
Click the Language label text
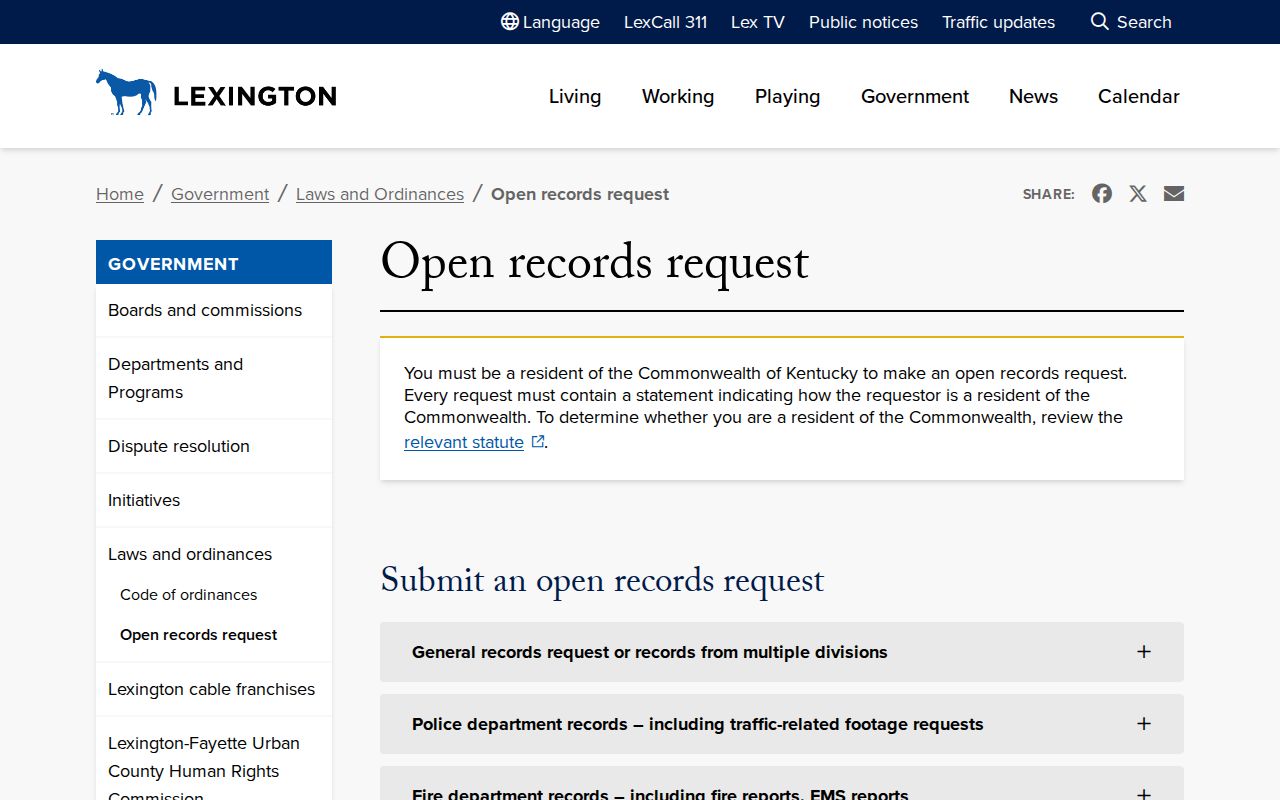pyautogui.click(x=561, y=22)
